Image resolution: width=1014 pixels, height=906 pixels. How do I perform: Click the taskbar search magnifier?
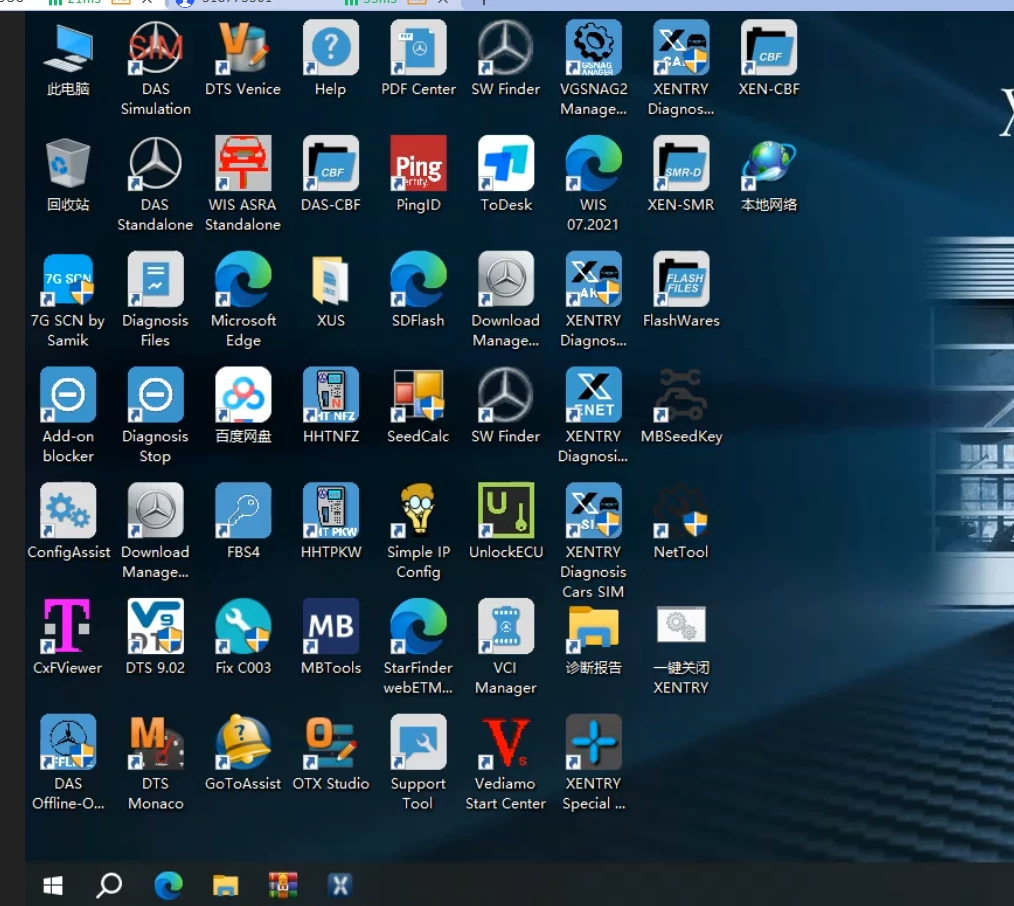pyautogui.click(x=109, y=885)
